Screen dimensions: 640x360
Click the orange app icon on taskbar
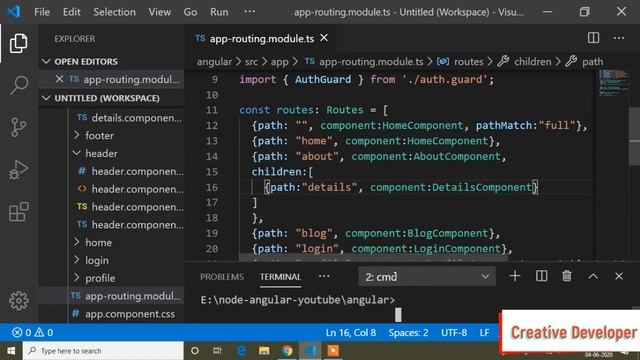click(x=333, y=351)
